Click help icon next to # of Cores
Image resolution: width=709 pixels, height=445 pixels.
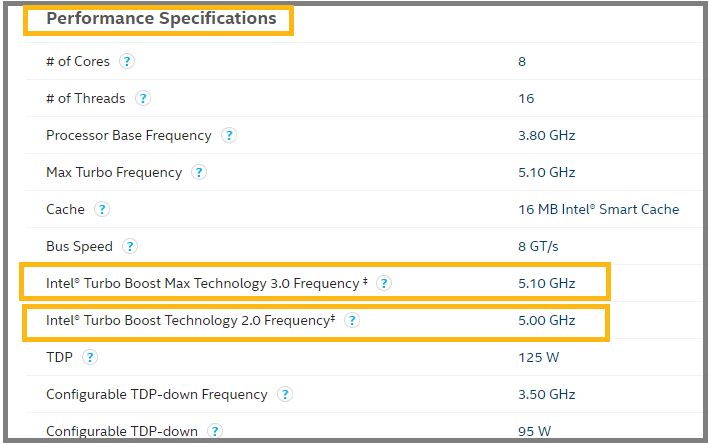click(127, 61)
